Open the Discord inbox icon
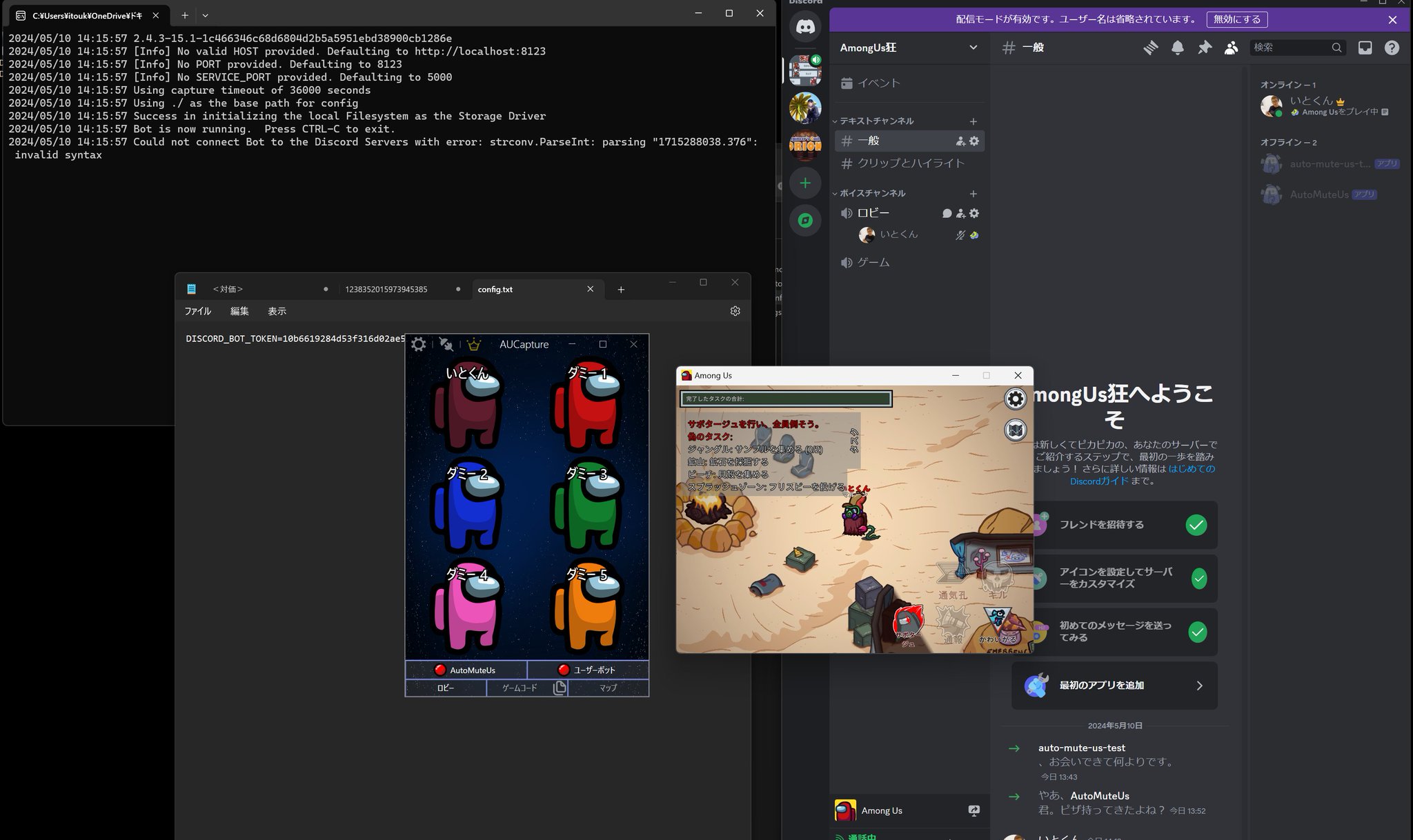 point(1365,48)
